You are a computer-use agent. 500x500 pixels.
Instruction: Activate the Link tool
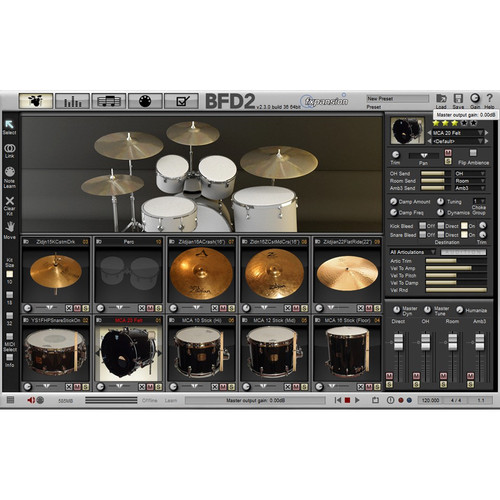point(10,148)
